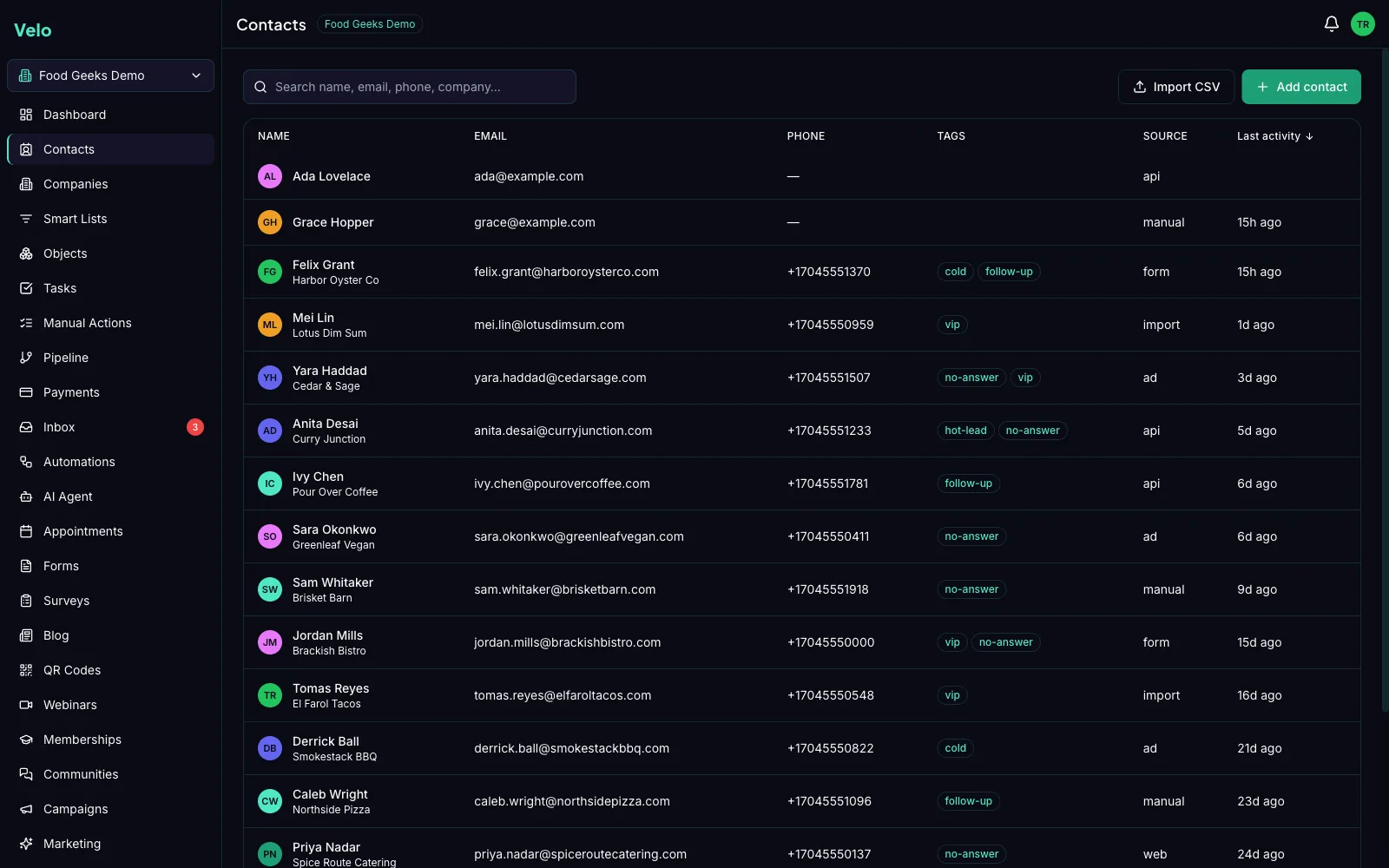The width and height of the screenshot is (1389, 868).
Task: Click the vip tag on Mei Lin
Action: (952, 325)
